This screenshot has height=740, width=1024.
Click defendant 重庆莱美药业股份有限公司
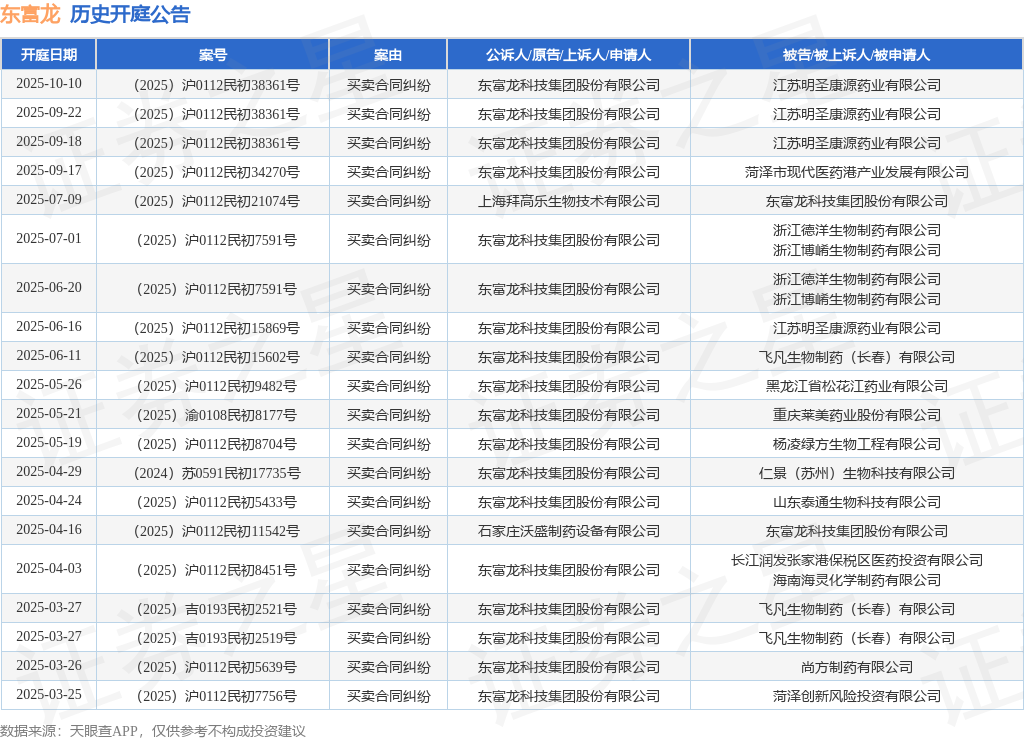click(856, 415)
